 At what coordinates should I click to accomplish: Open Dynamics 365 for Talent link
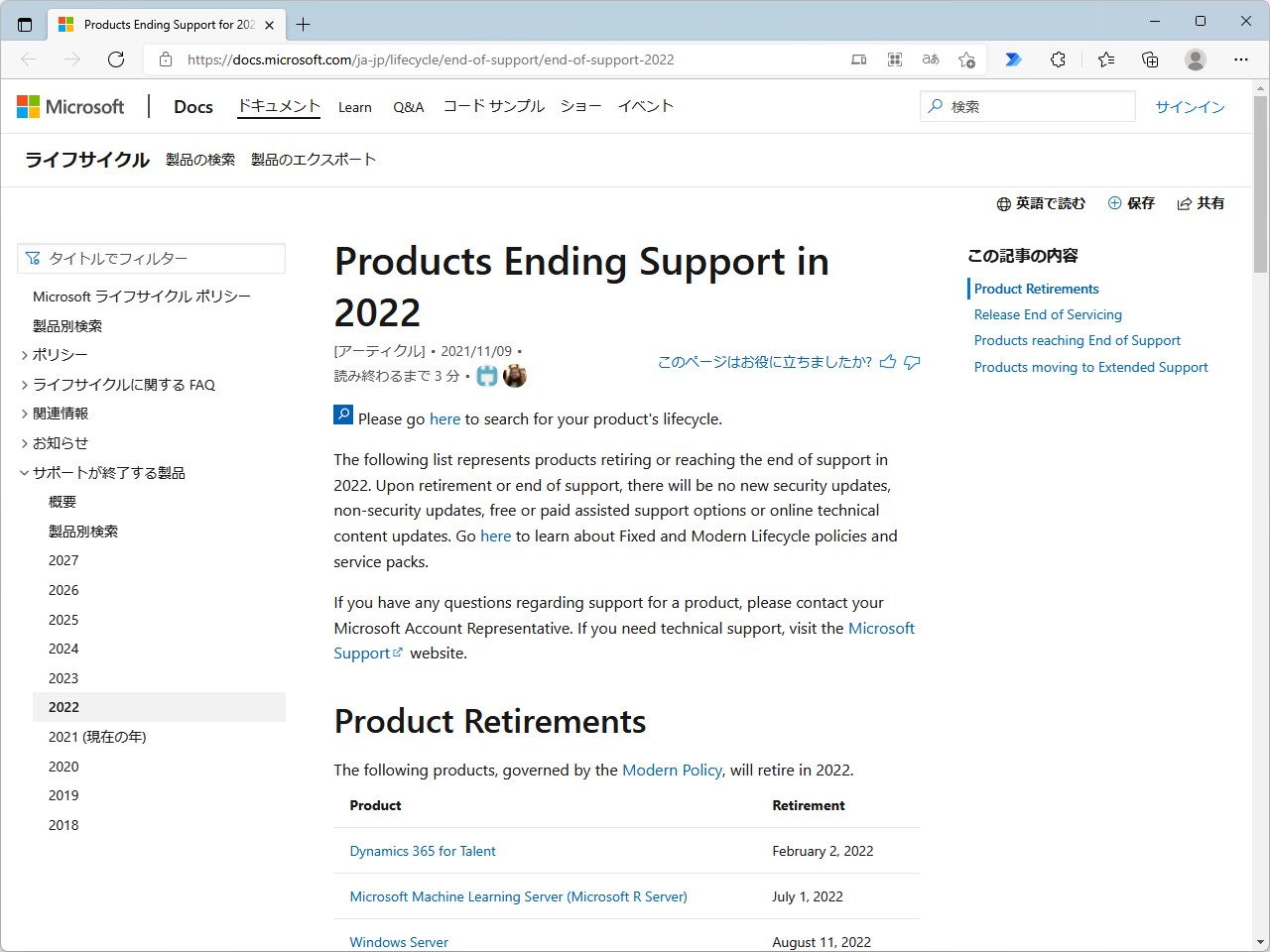(423, 851)
